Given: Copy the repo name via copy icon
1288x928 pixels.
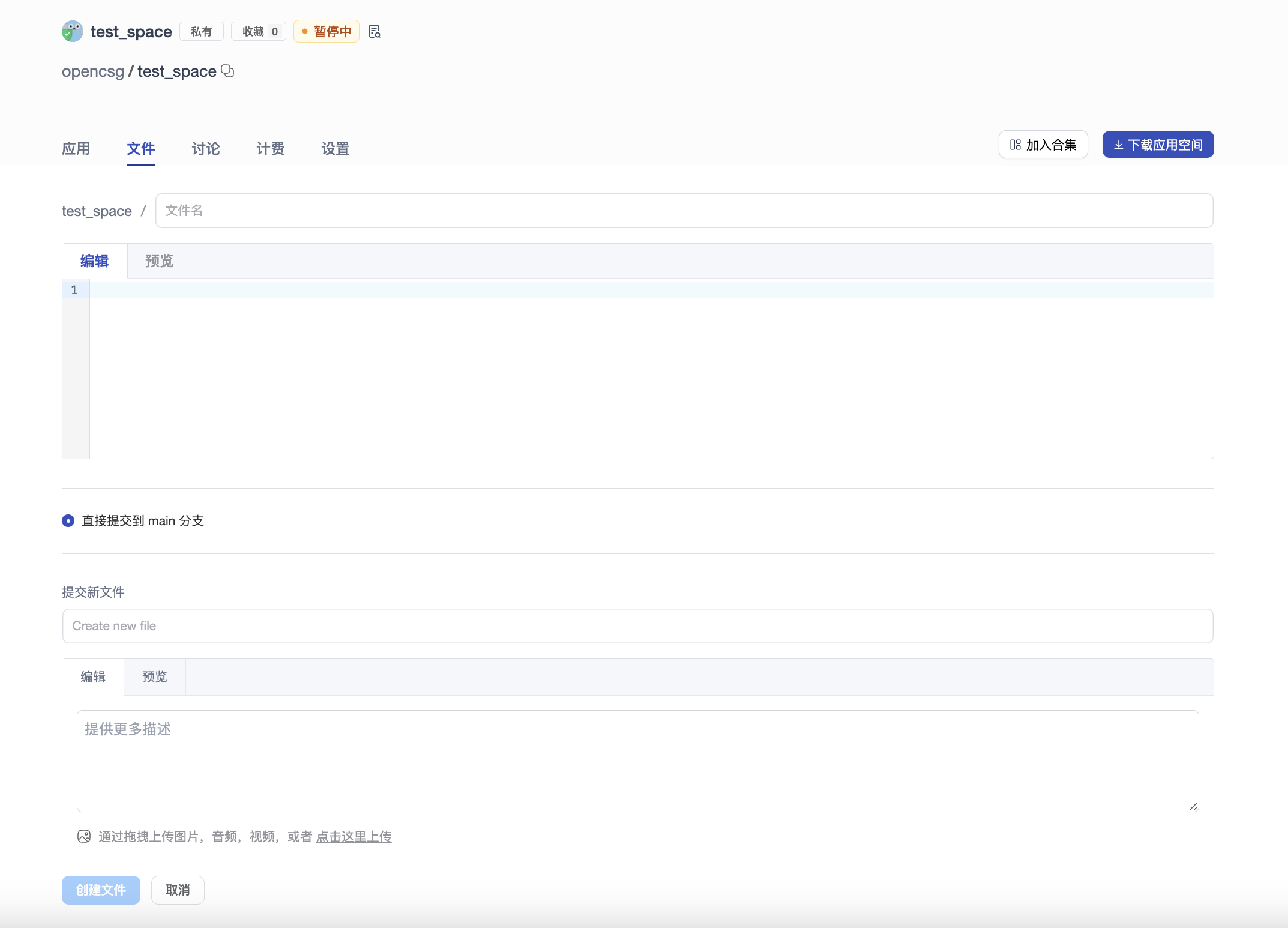Looking at the screenshot, I should pos(227,71).
